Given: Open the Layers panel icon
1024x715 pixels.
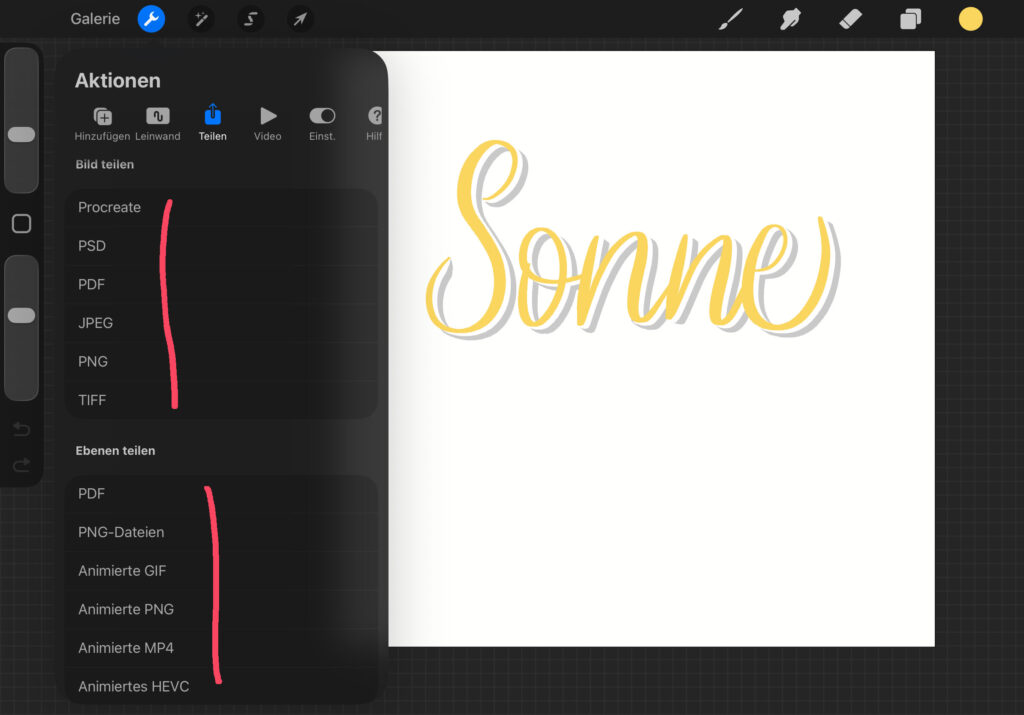Looking at the screenshot, I should tap(910, 19).
